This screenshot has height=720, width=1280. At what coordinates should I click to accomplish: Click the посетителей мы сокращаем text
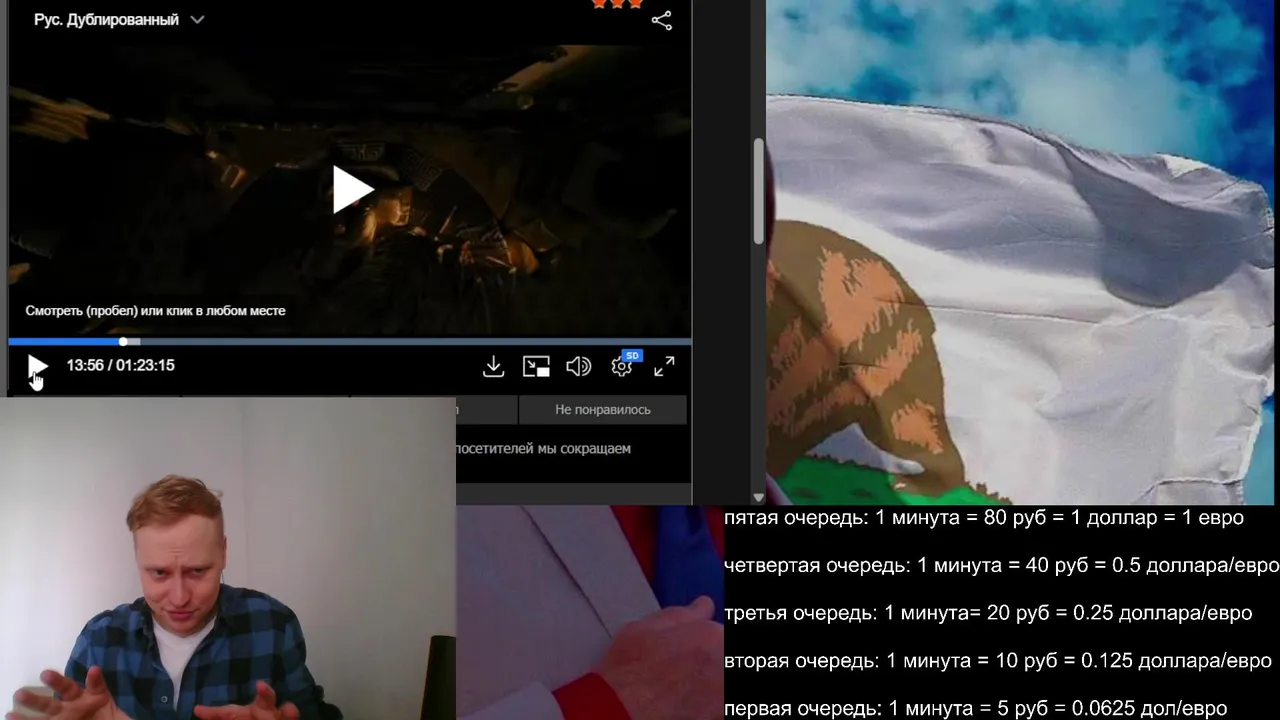tap(543, 449)
